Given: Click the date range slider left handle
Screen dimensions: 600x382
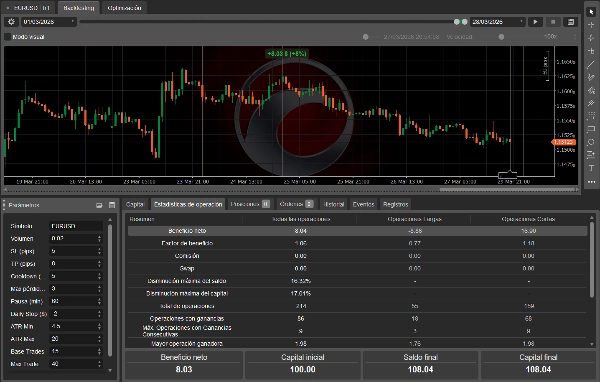Looking at the screenshot, I should pyautogui.click(x=457, y=22).
